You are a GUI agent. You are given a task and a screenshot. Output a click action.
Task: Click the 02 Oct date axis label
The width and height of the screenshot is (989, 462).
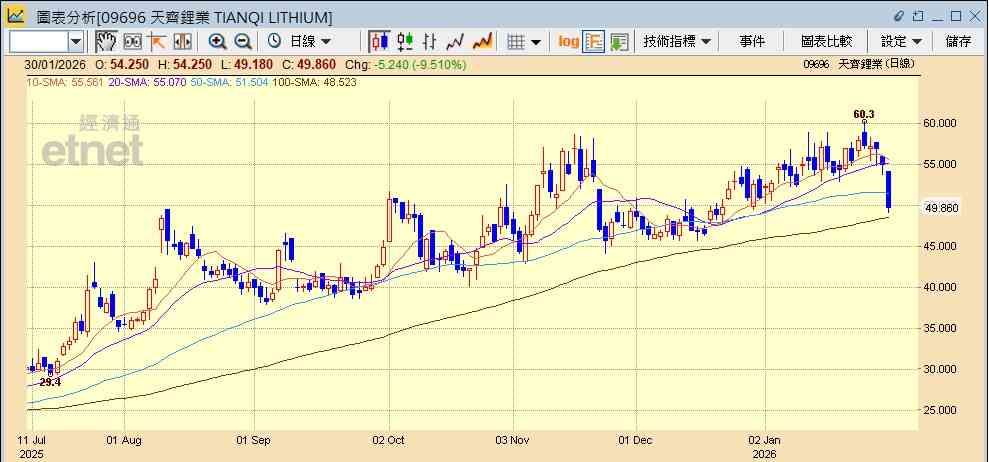pos(389,439)
